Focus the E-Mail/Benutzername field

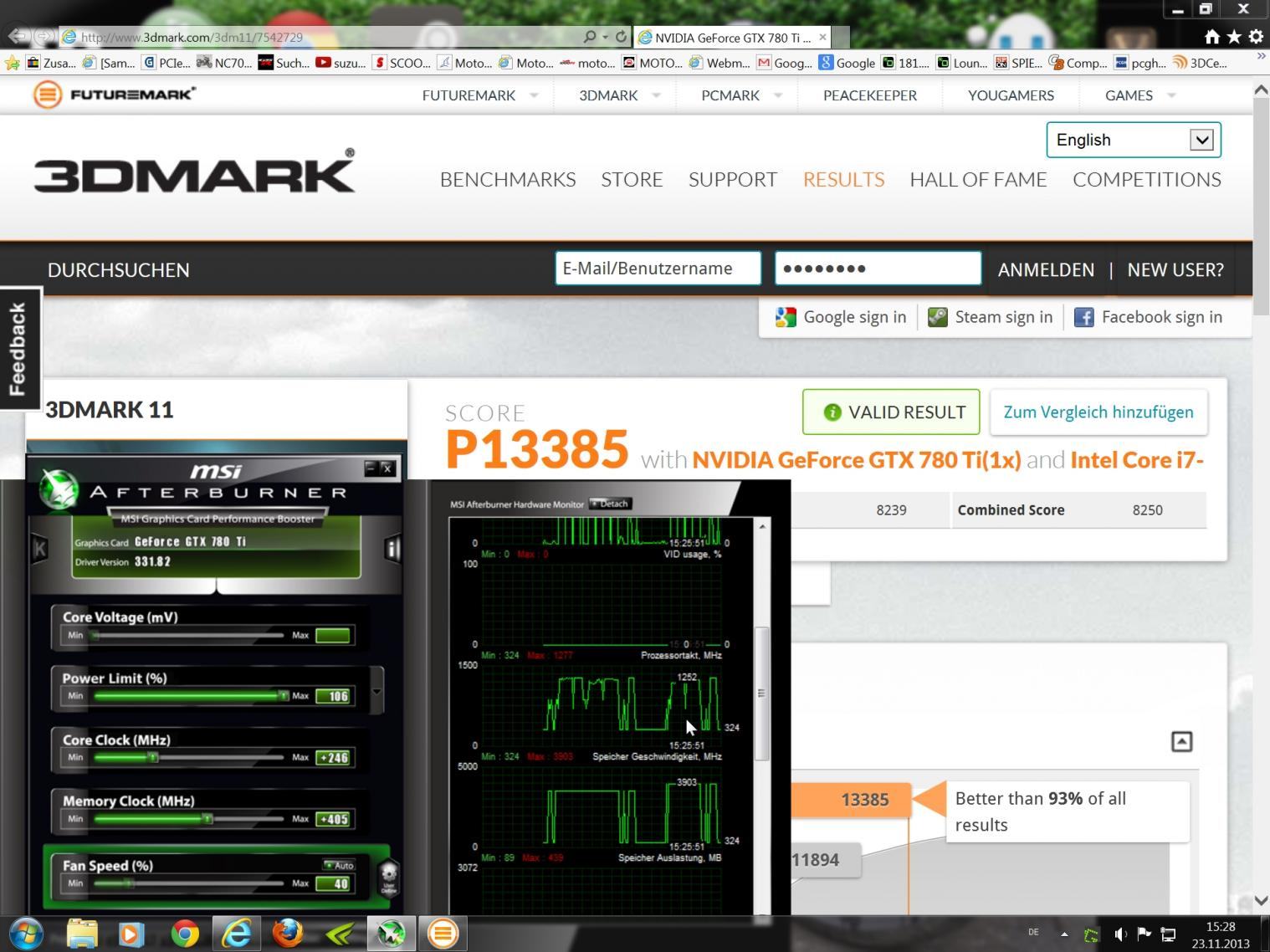[x=658, y=269]
